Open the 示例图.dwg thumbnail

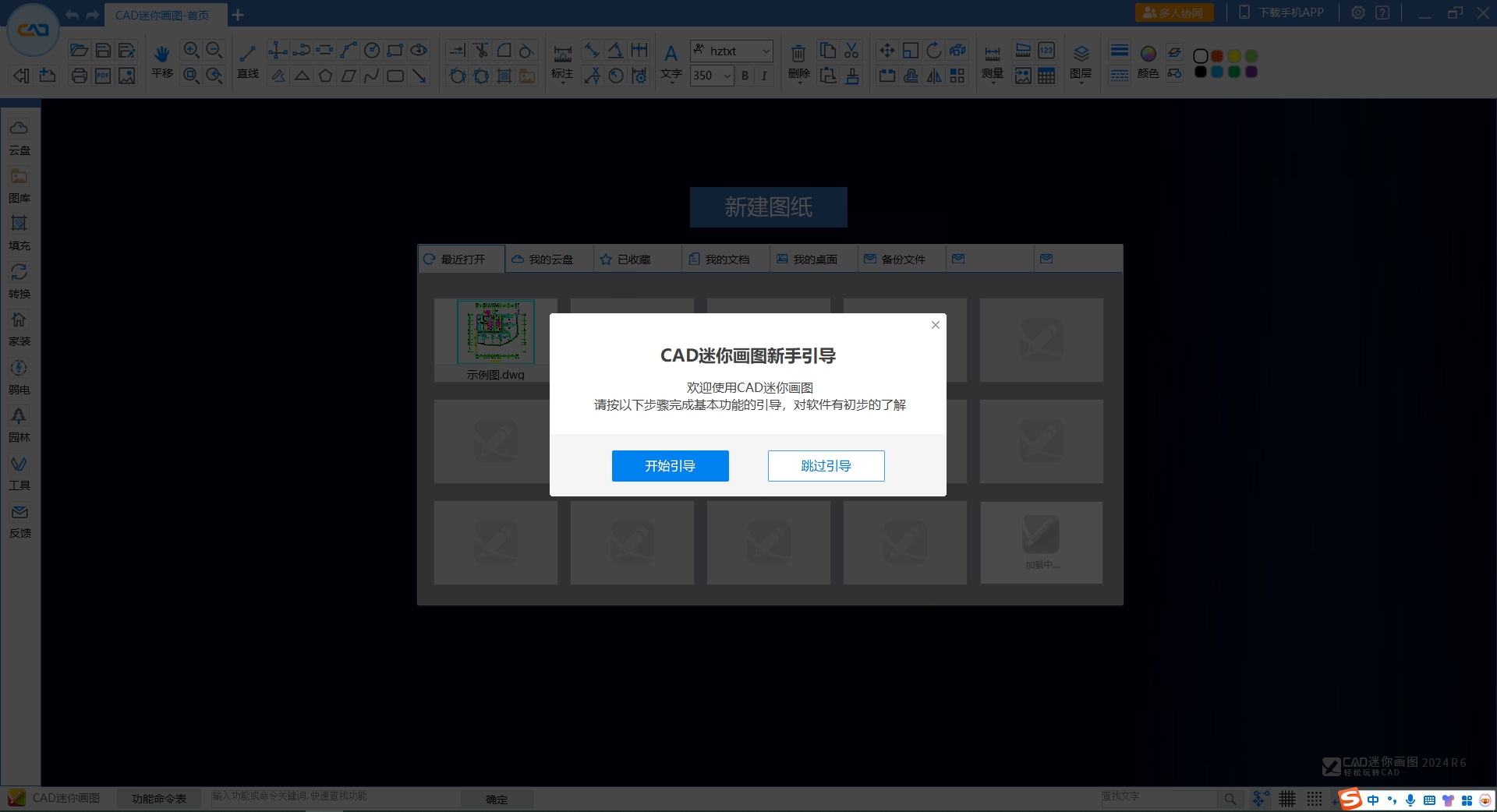click(x=496, y=340)
